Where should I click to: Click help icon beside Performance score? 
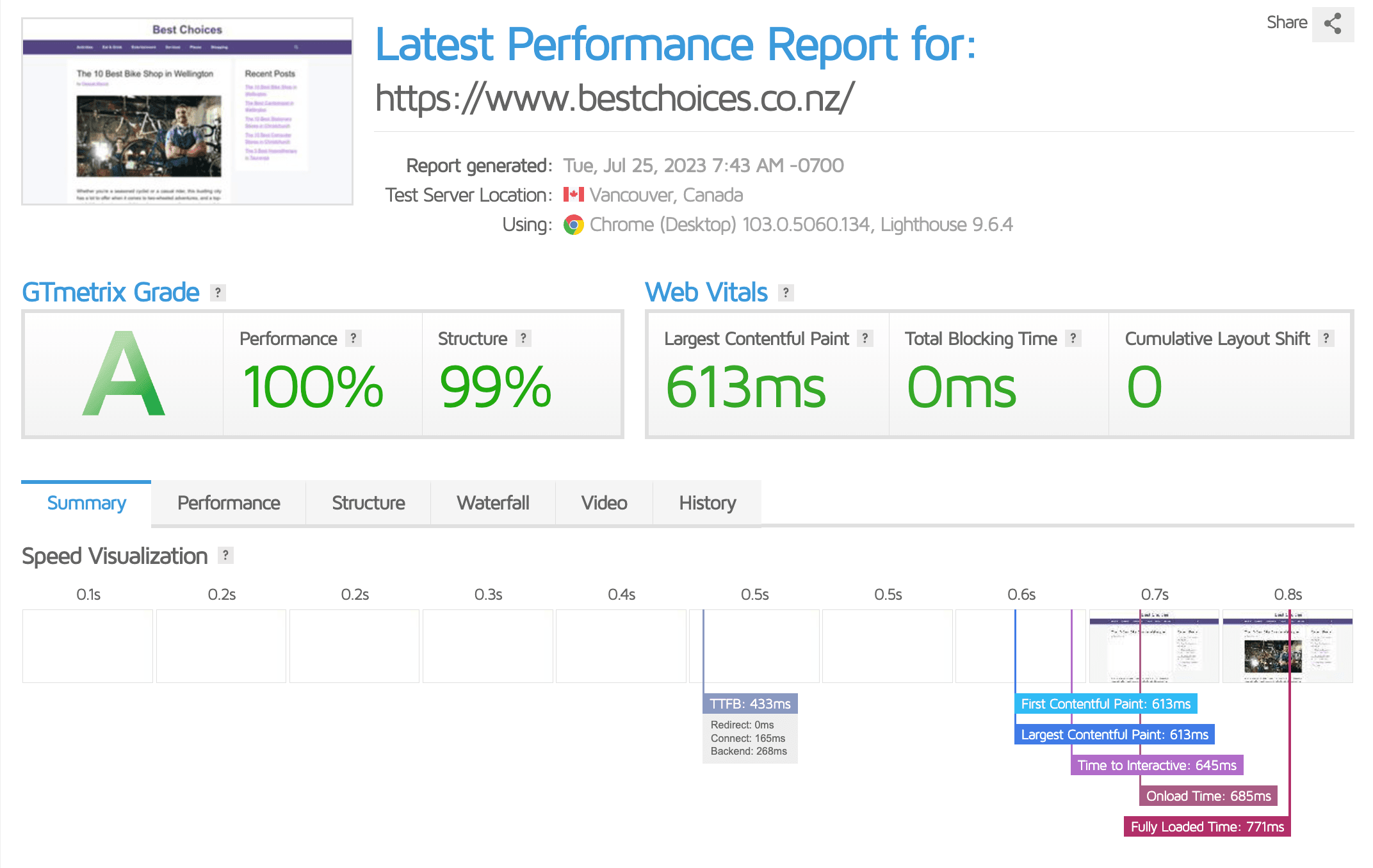[353, 338]
